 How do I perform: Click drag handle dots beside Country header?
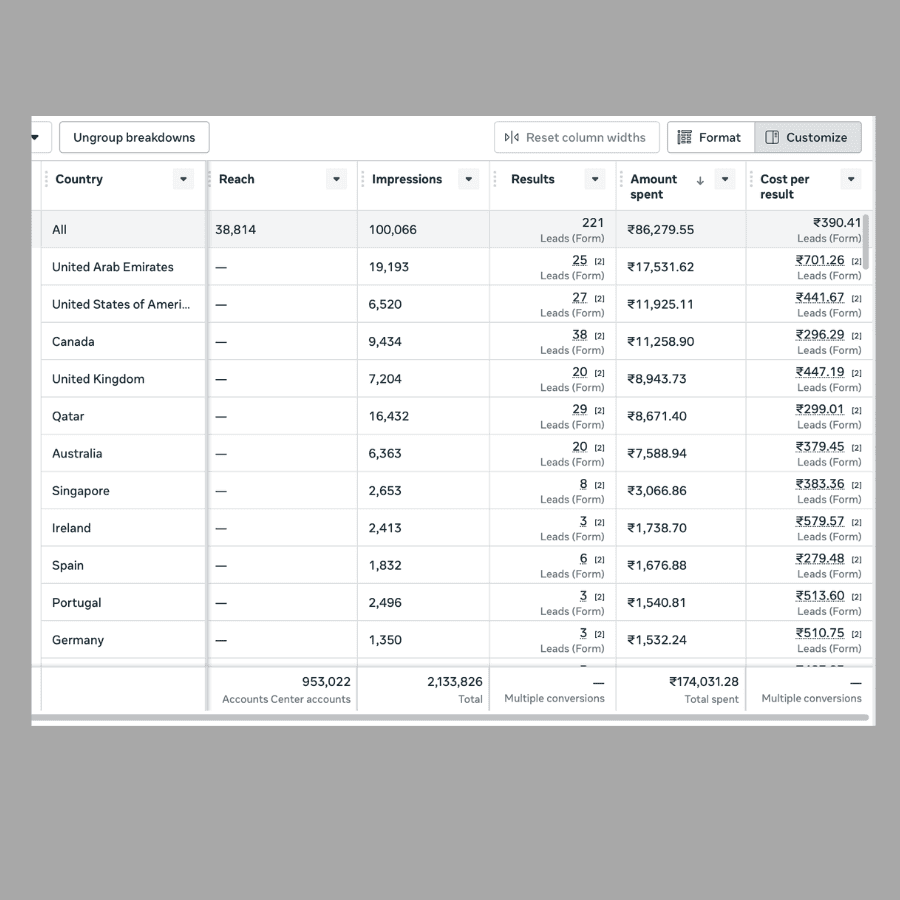(x=46, y=179)
